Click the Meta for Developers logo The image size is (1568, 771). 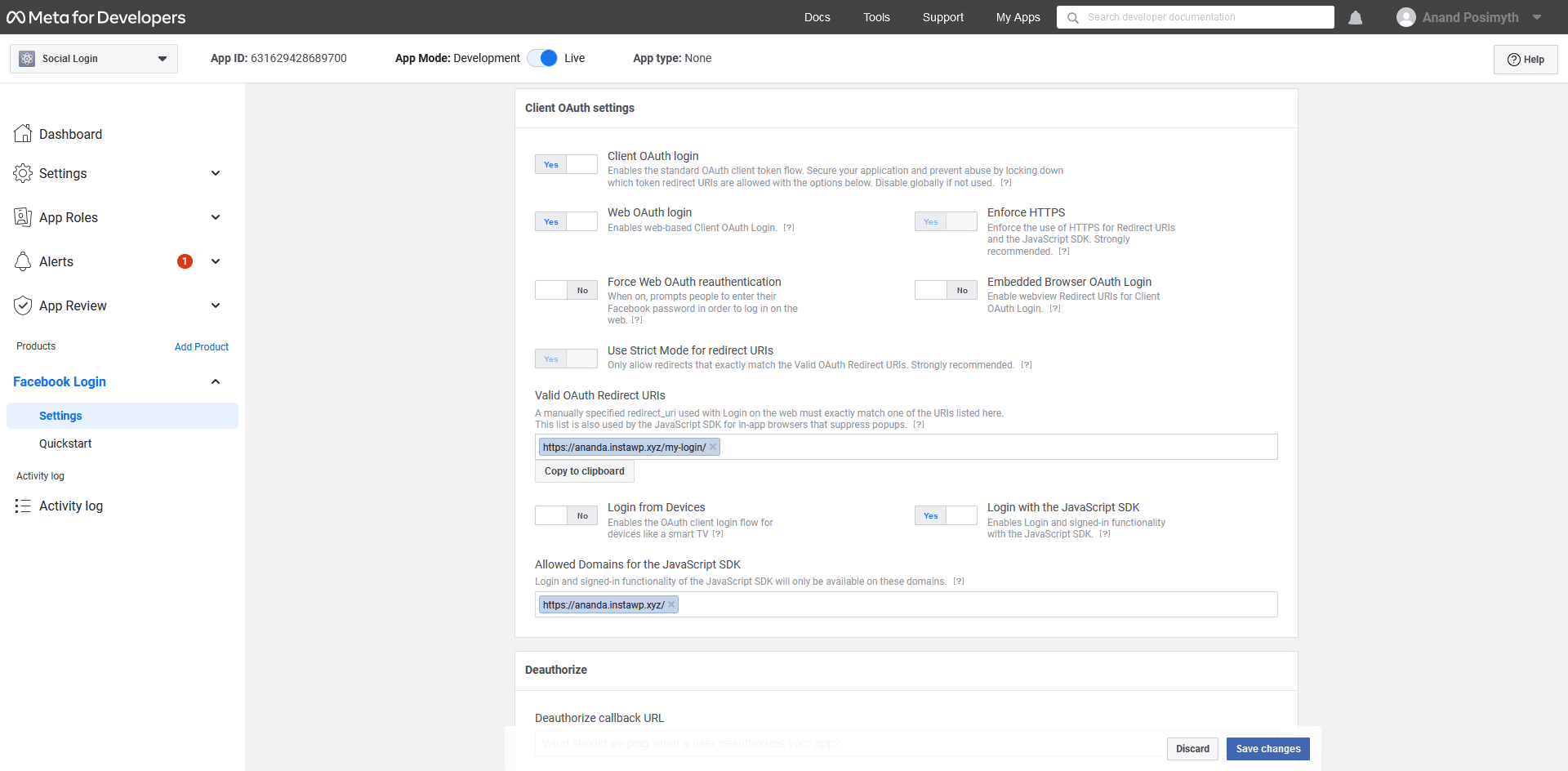point(96,16)
